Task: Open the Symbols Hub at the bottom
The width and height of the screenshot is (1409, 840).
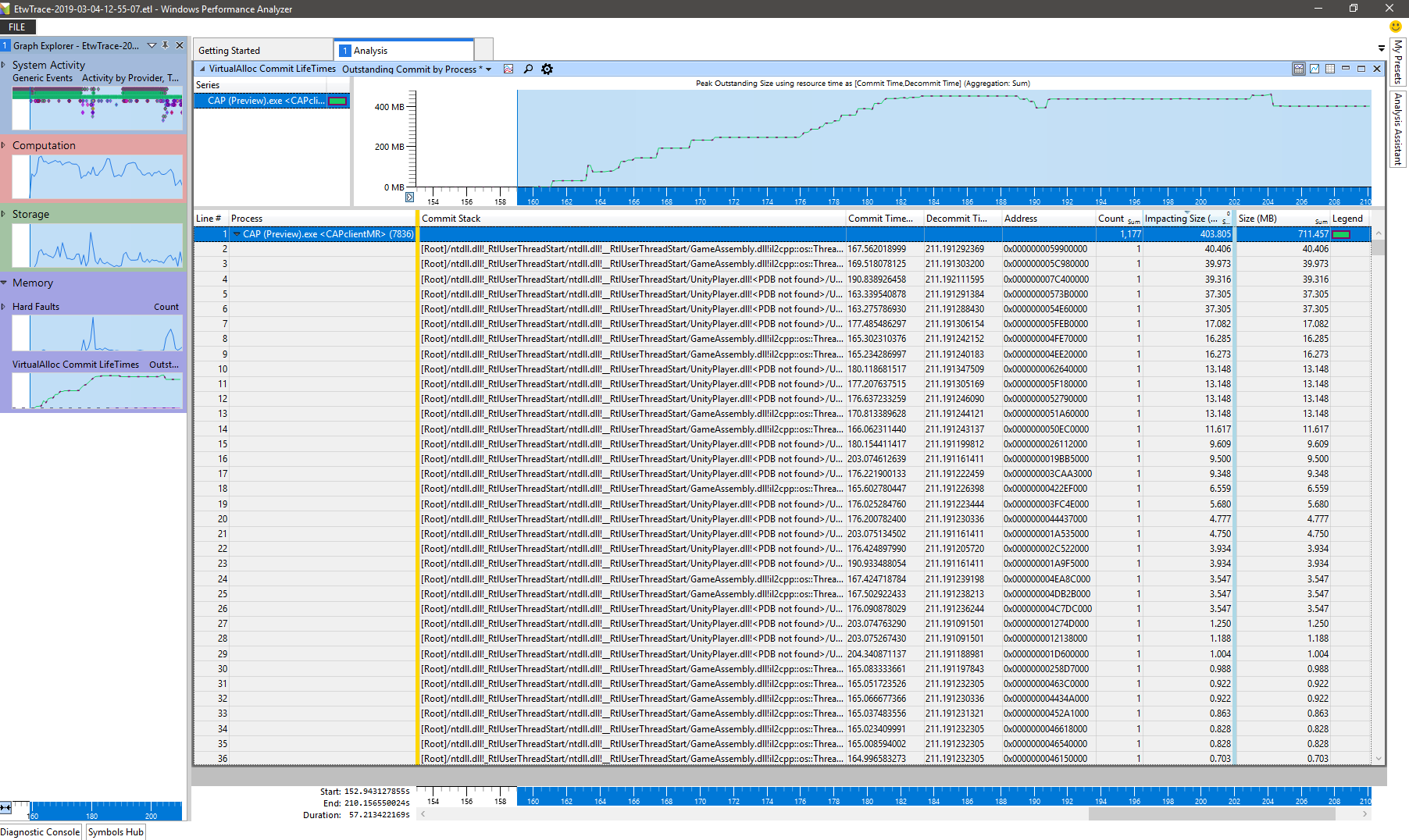Action: tap(115, 831)
